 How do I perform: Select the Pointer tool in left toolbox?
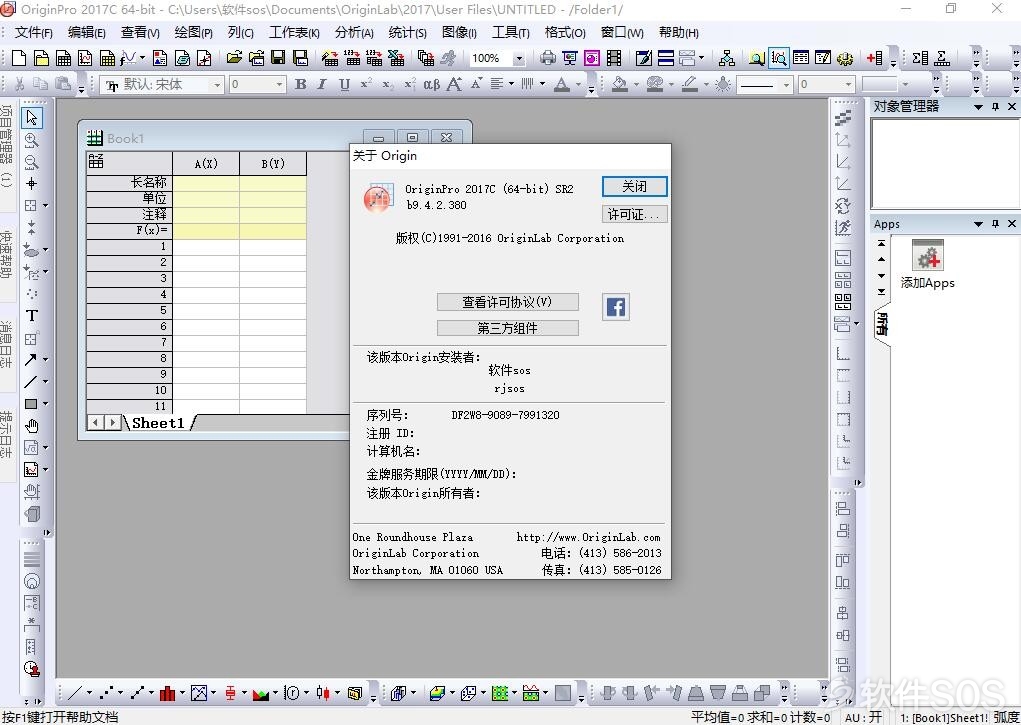tap(31, 118)
